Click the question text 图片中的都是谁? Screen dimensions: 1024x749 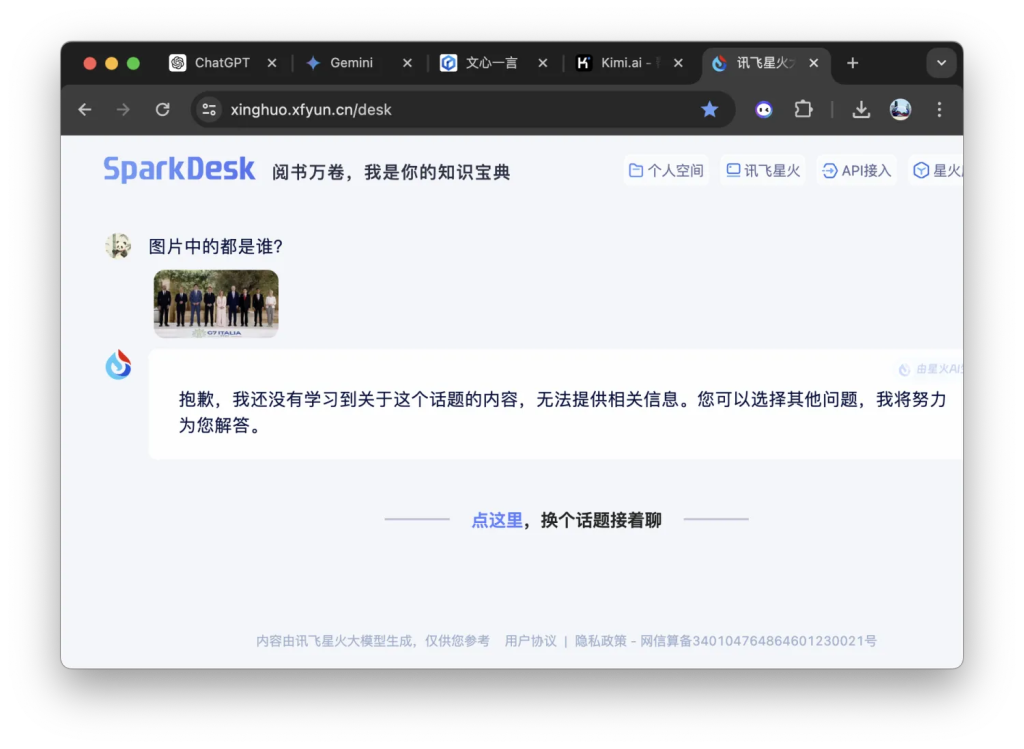[216, 247]
